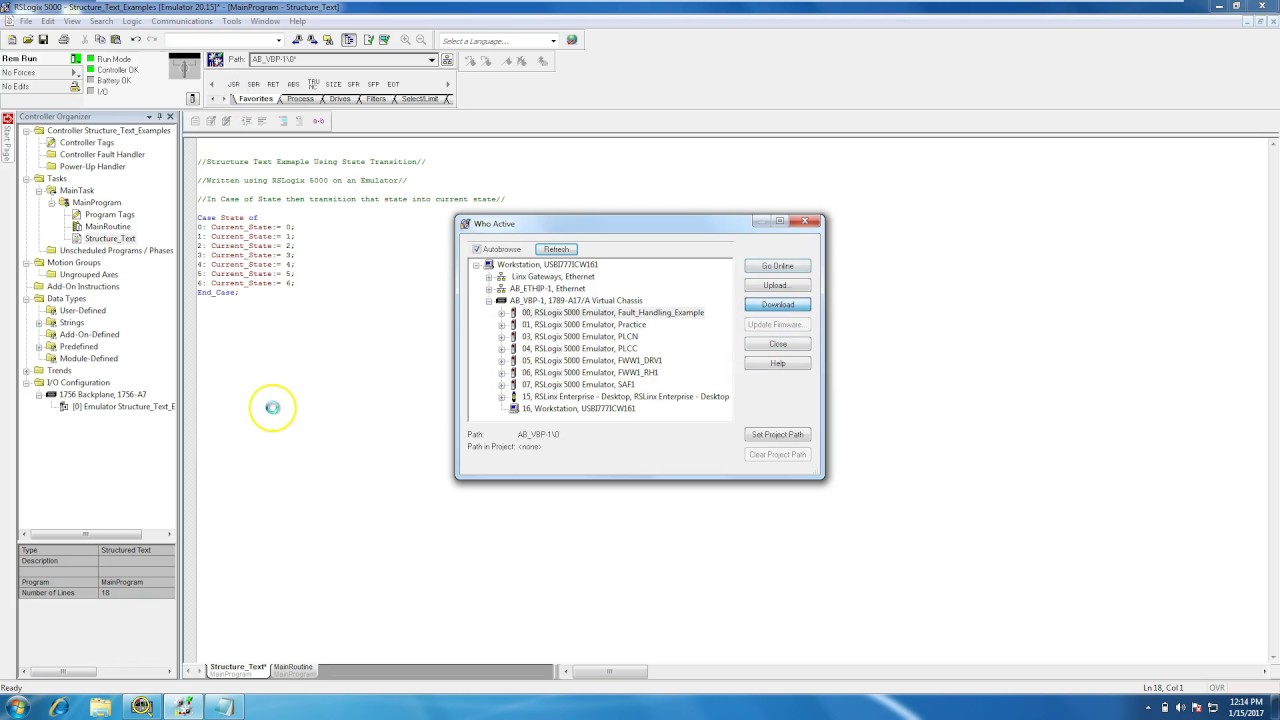The image size is (1280, 720).
Task: Click the Set Project Path button
Action: pos(777,435)
